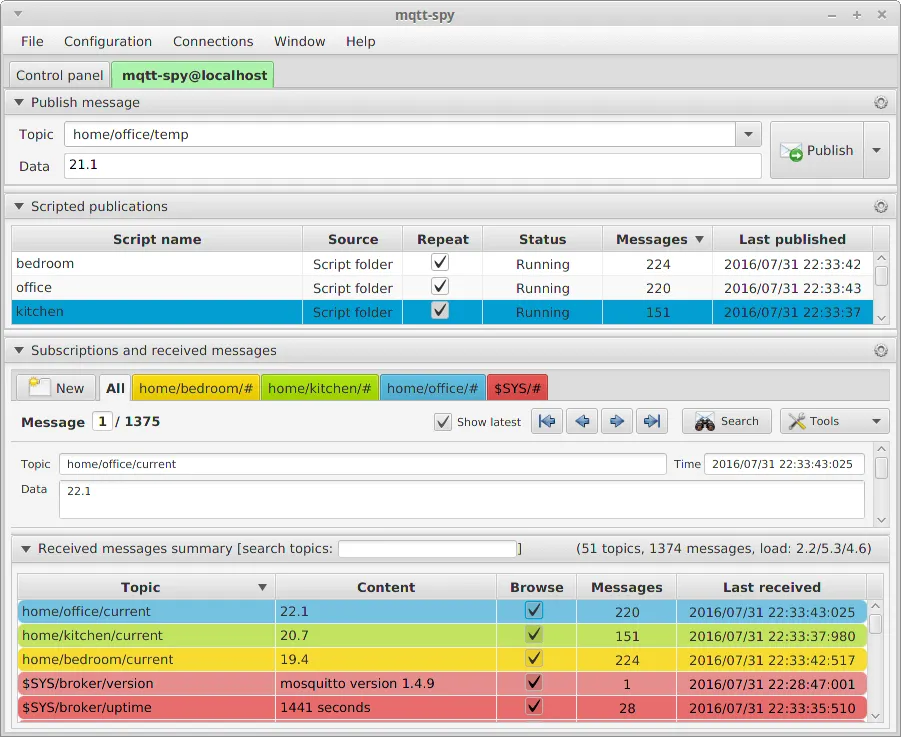Toggle Browse checkbox for $SYS/broker/version

(534, 682)
